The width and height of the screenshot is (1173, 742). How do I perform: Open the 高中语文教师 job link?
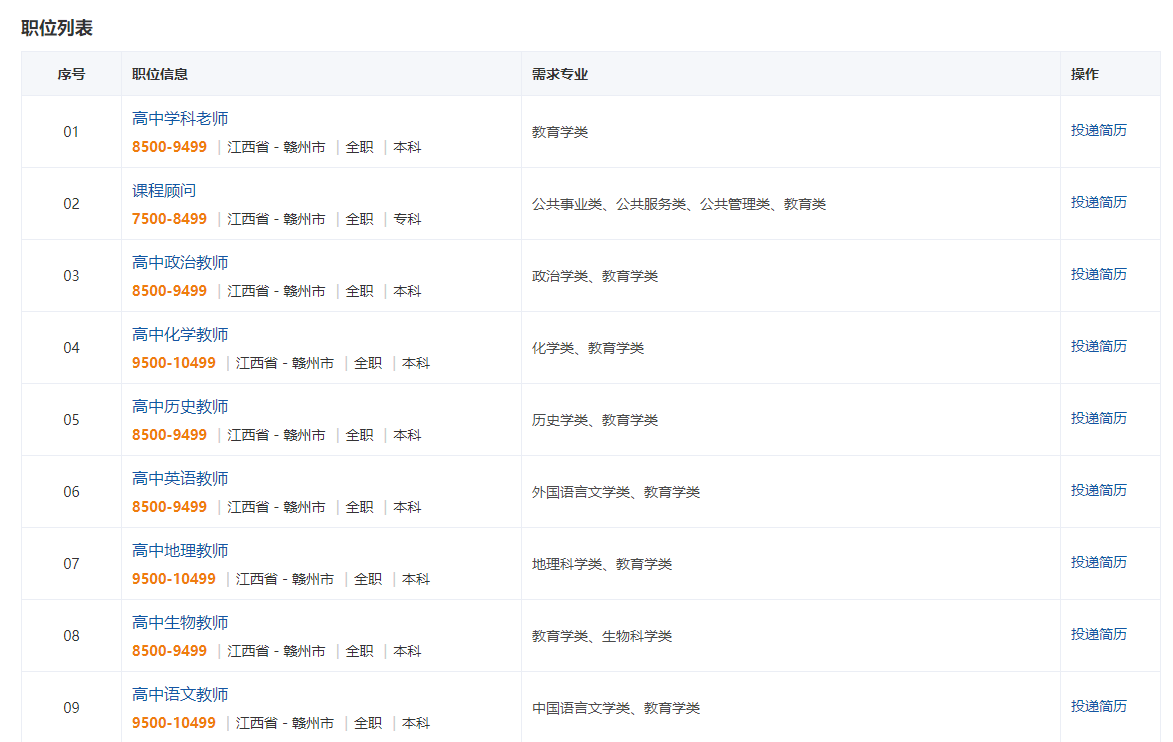(x=180, y=695)
